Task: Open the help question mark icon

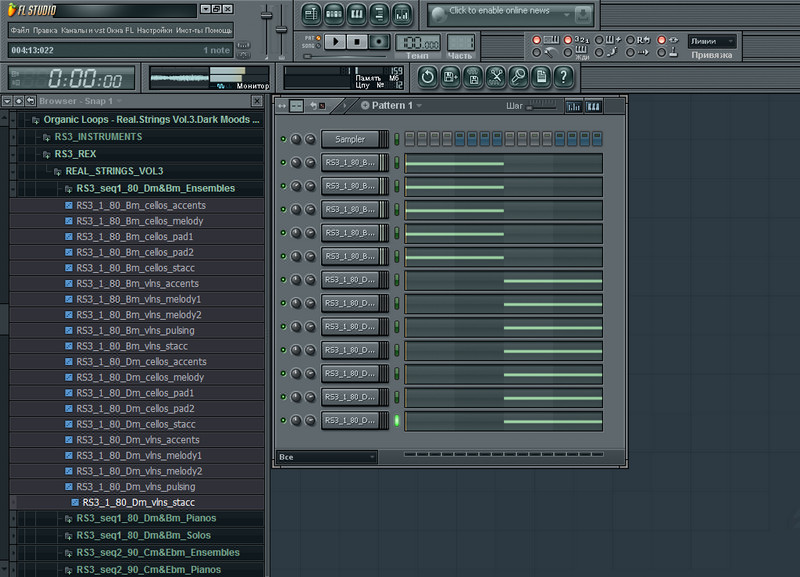Action: [x=564, y=76]
